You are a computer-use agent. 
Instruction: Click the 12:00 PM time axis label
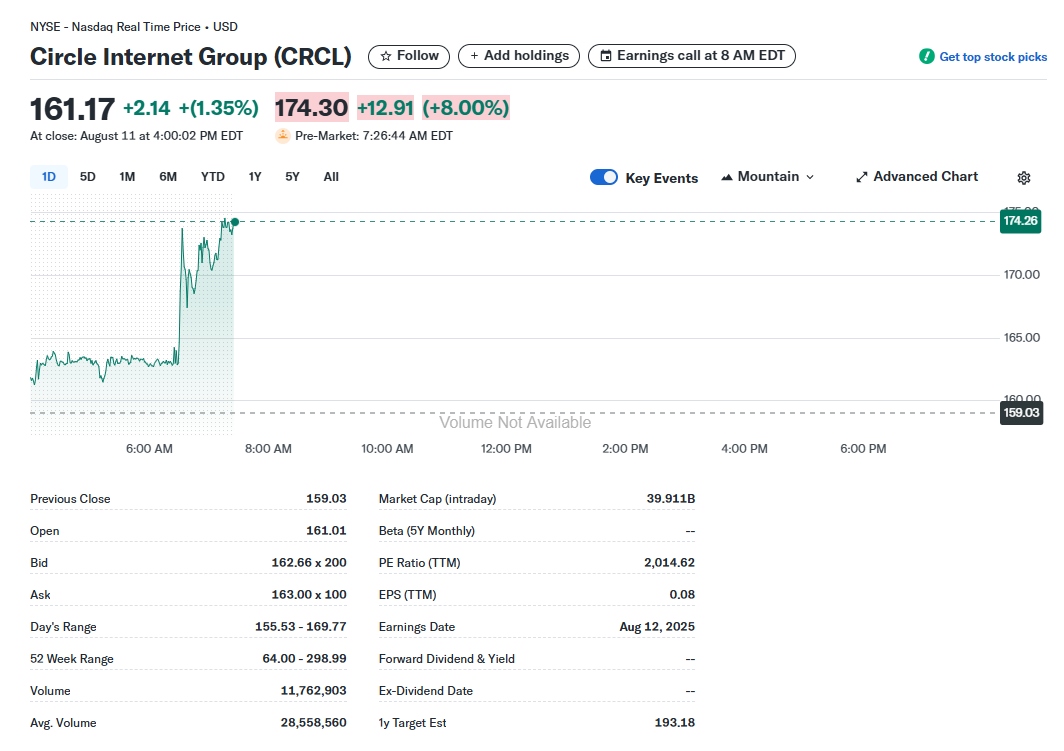(506, 448)
